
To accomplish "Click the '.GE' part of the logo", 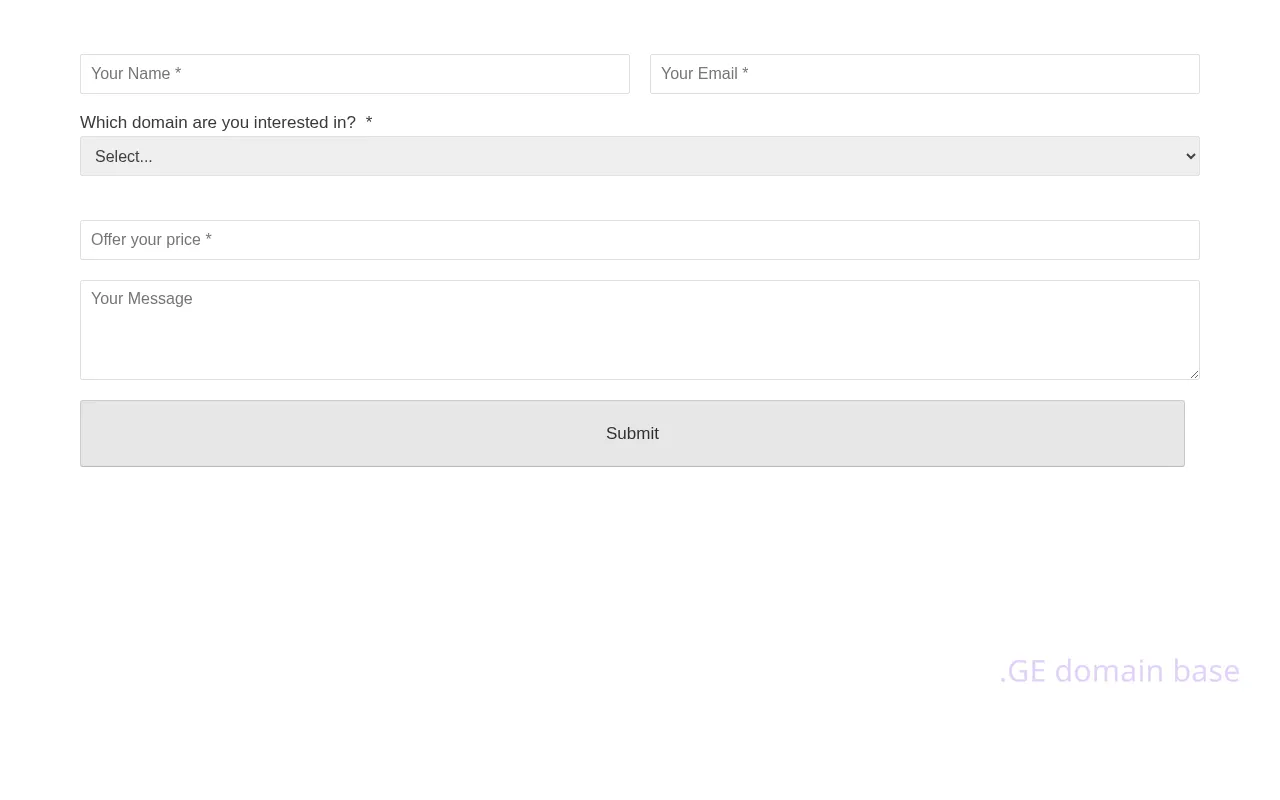I will pos(1022,671).
